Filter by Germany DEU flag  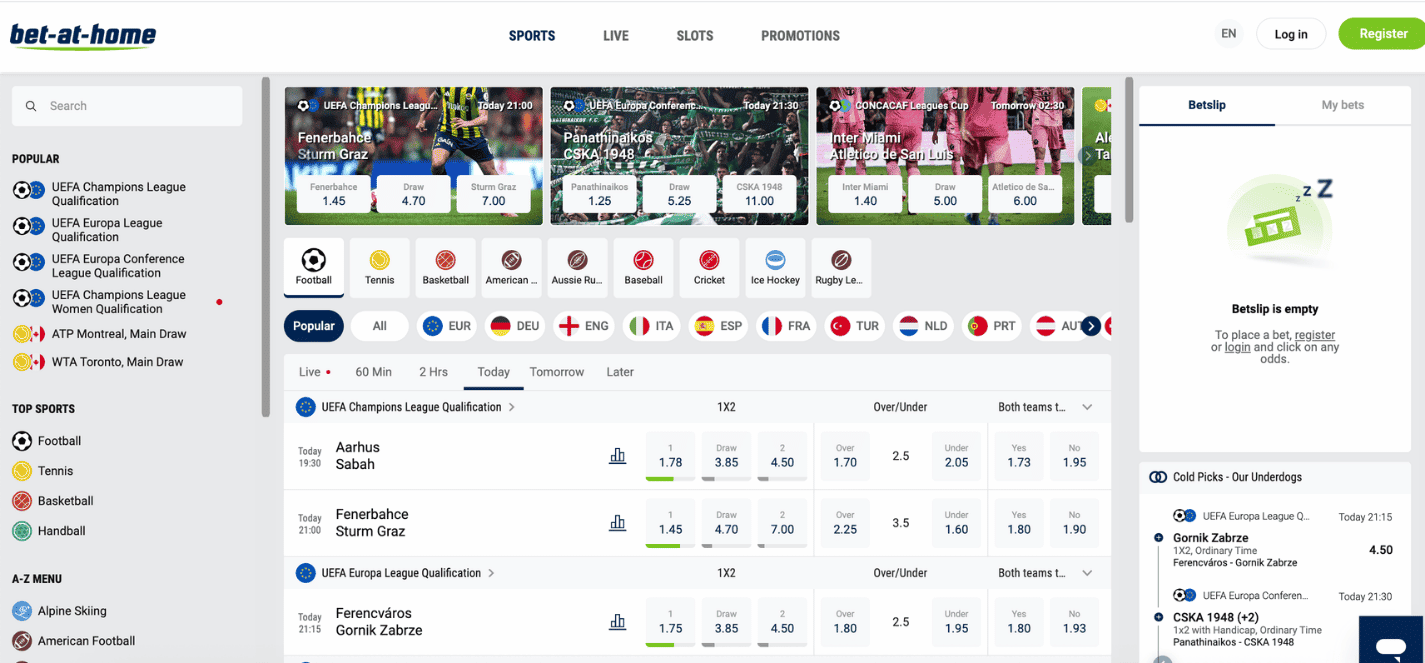(515, 326)
